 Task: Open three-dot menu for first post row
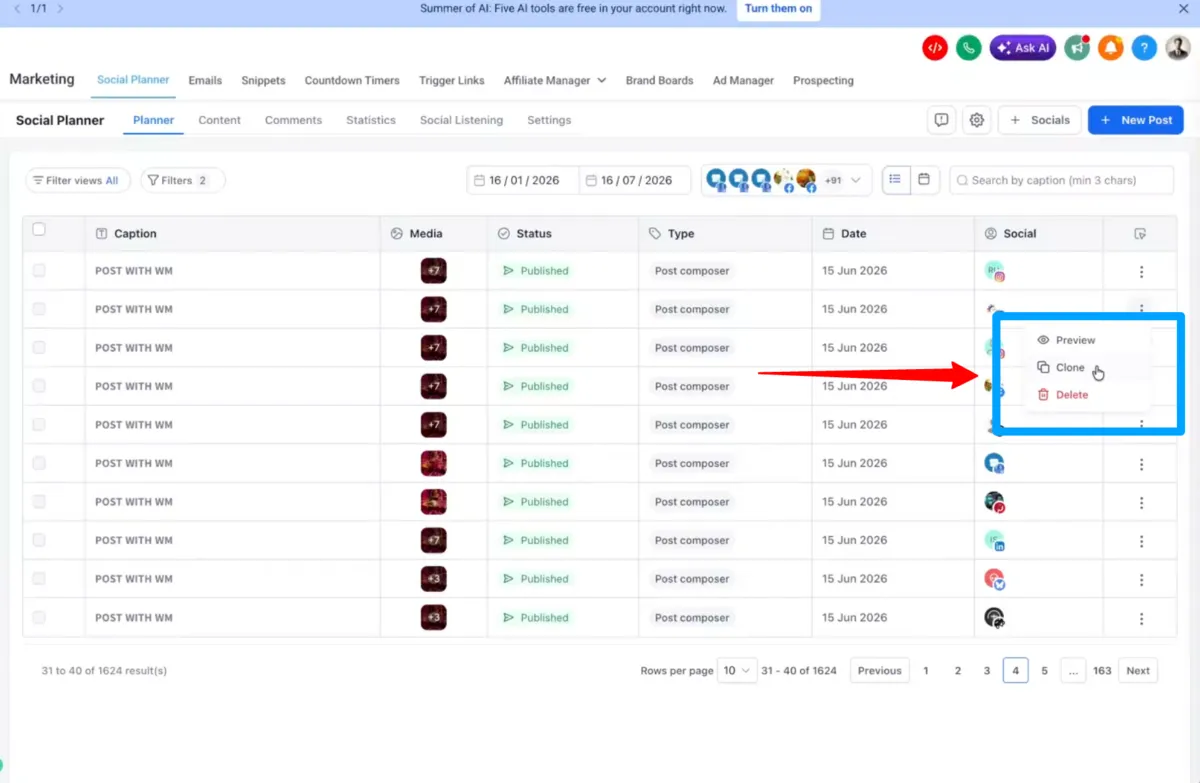pos(1141,272)
